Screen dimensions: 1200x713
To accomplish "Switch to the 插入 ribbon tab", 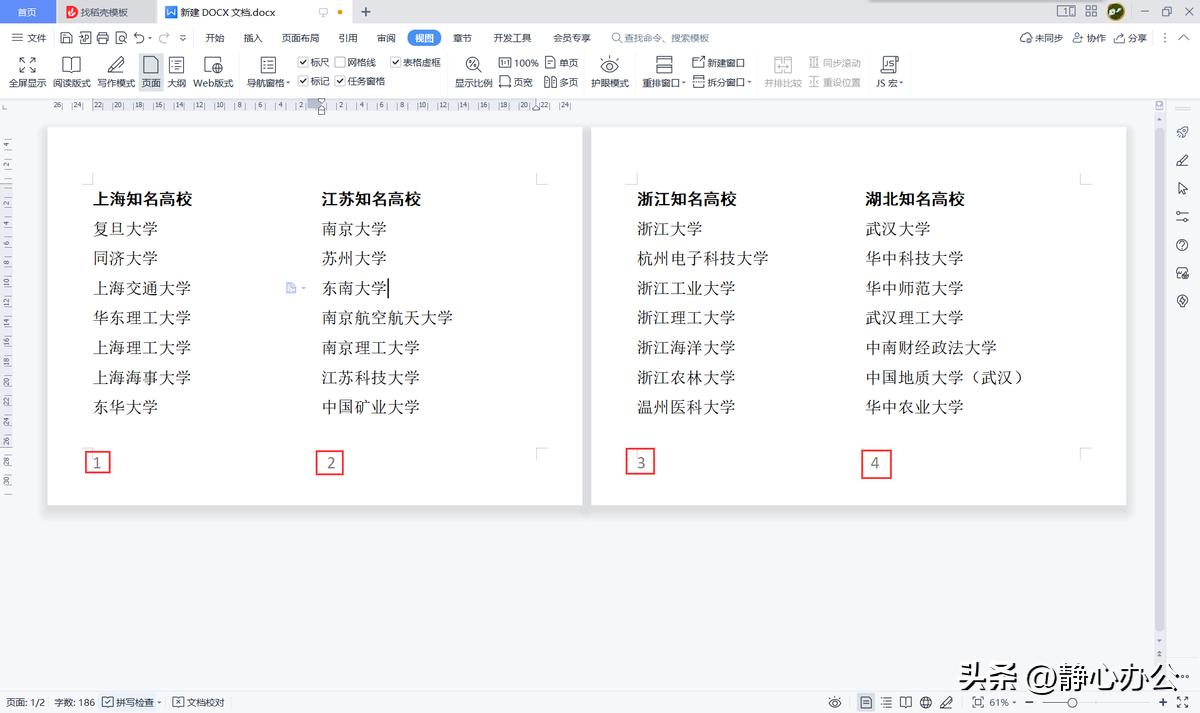I will (x=251, y=37).
